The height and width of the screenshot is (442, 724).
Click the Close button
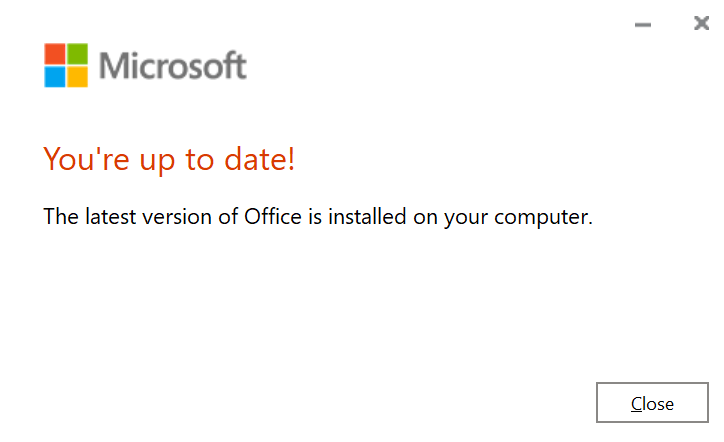tap(652, 404)
